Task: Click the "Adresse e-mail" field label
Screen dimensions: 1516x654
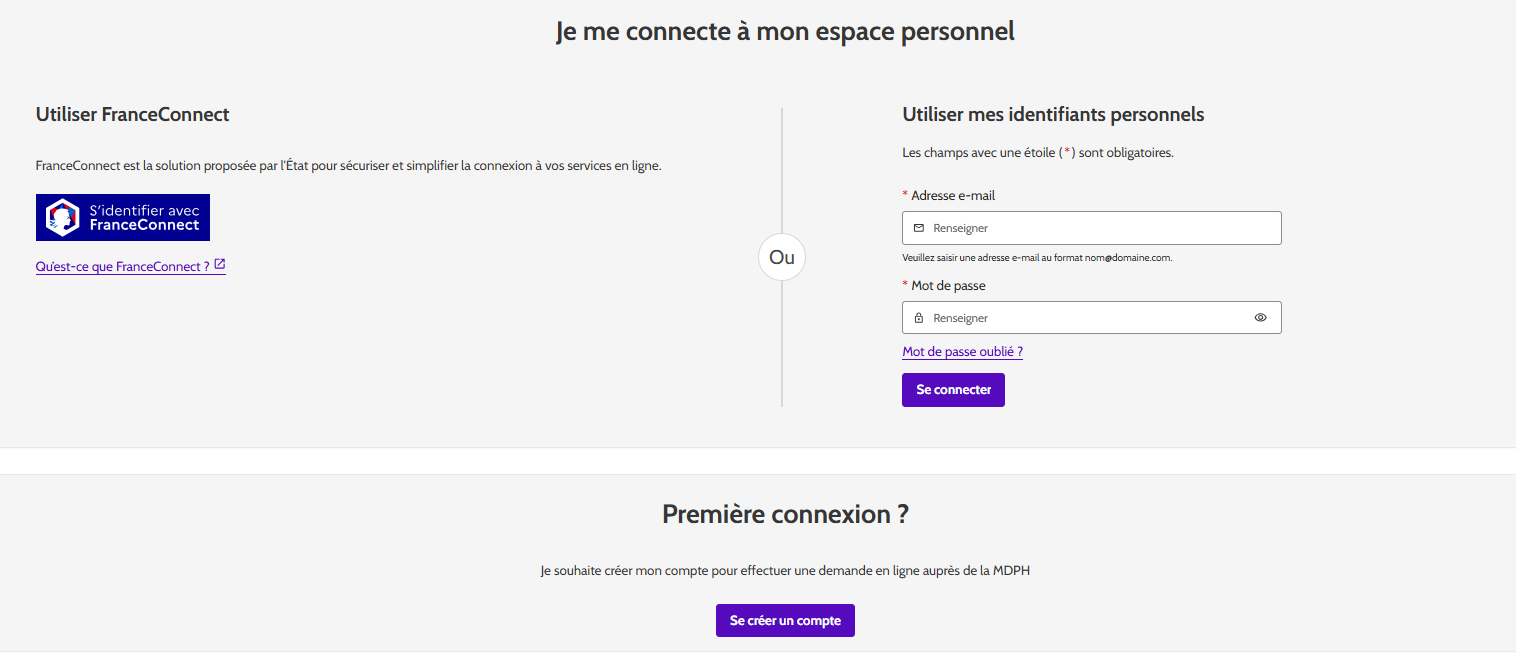Action: (952, 196)
